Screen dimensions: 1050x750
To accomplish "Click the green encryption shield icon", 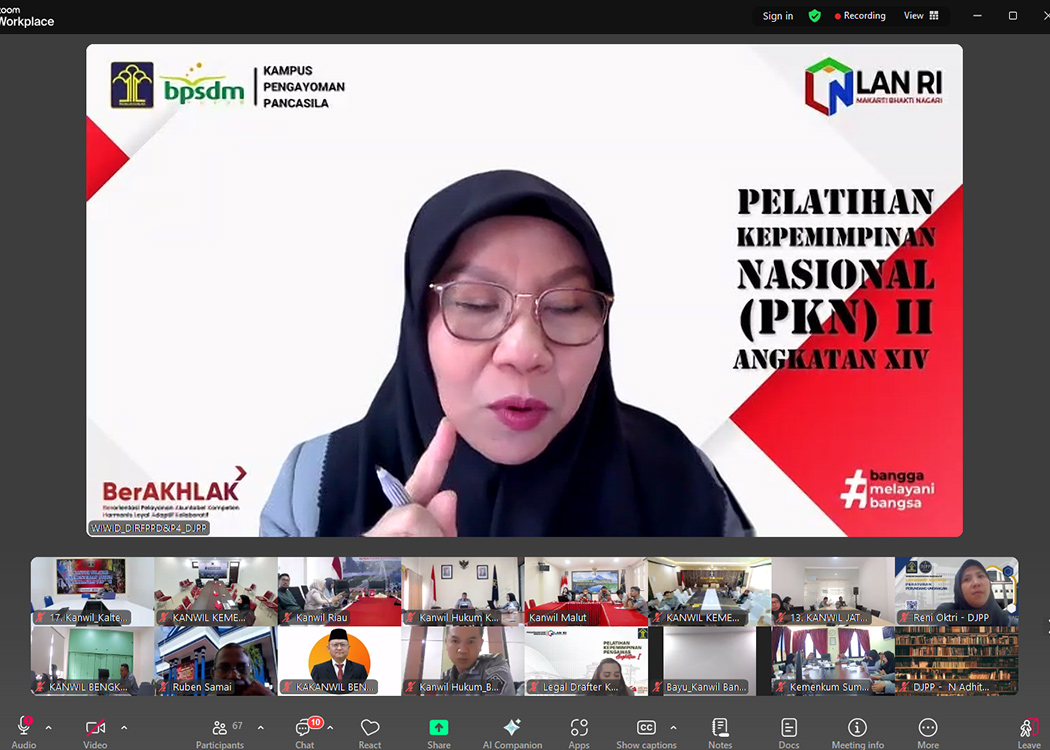I will coord(815,16).
